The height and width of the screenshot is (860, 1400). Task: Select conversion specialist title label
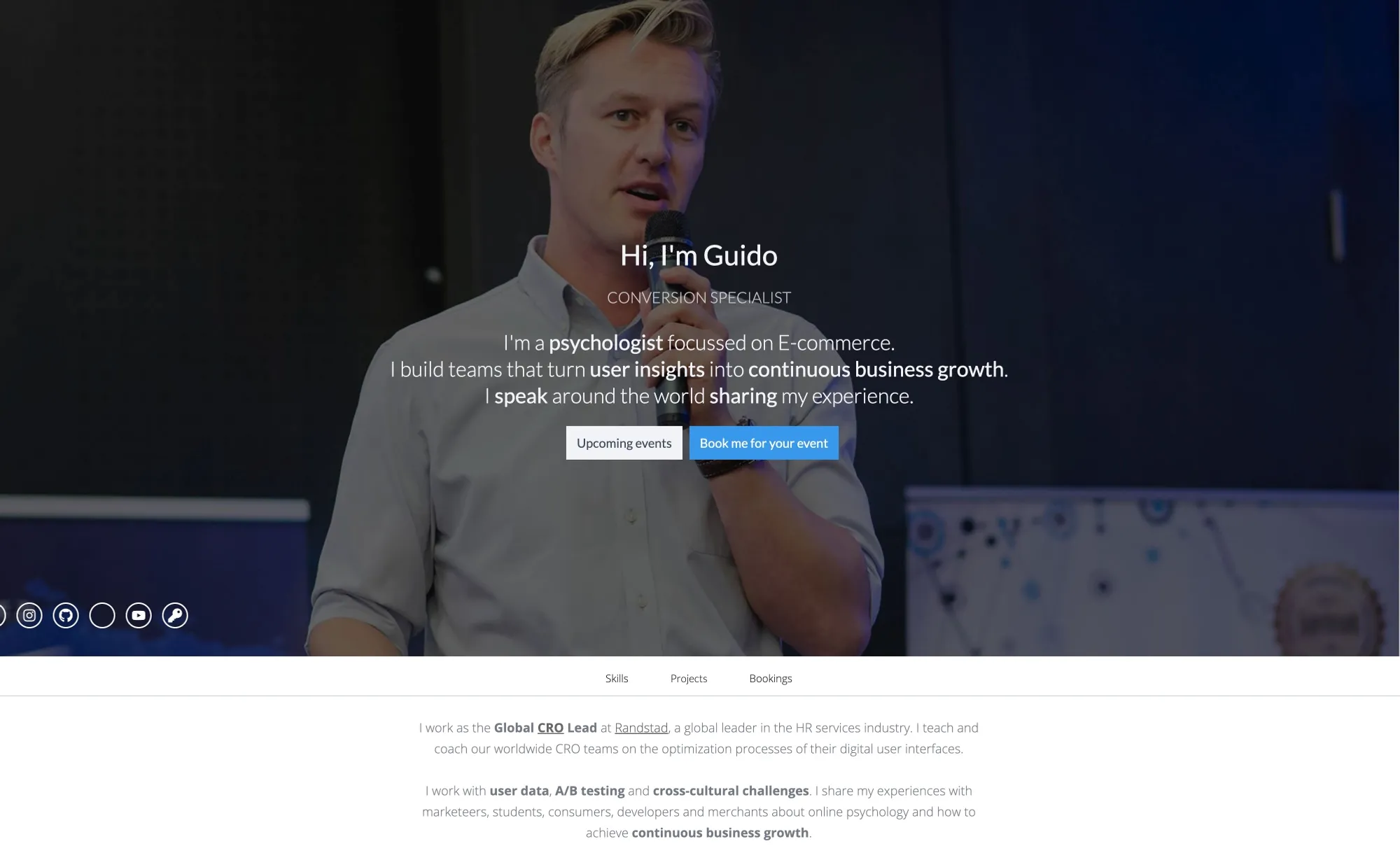pos(699,297)
